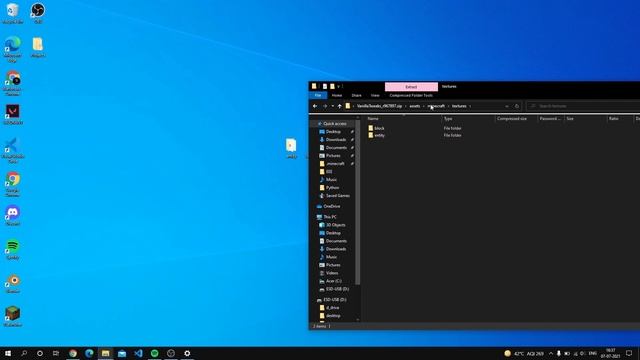Navigate to VanillaTweaks zip in breadcrumb

coord(379,106)
